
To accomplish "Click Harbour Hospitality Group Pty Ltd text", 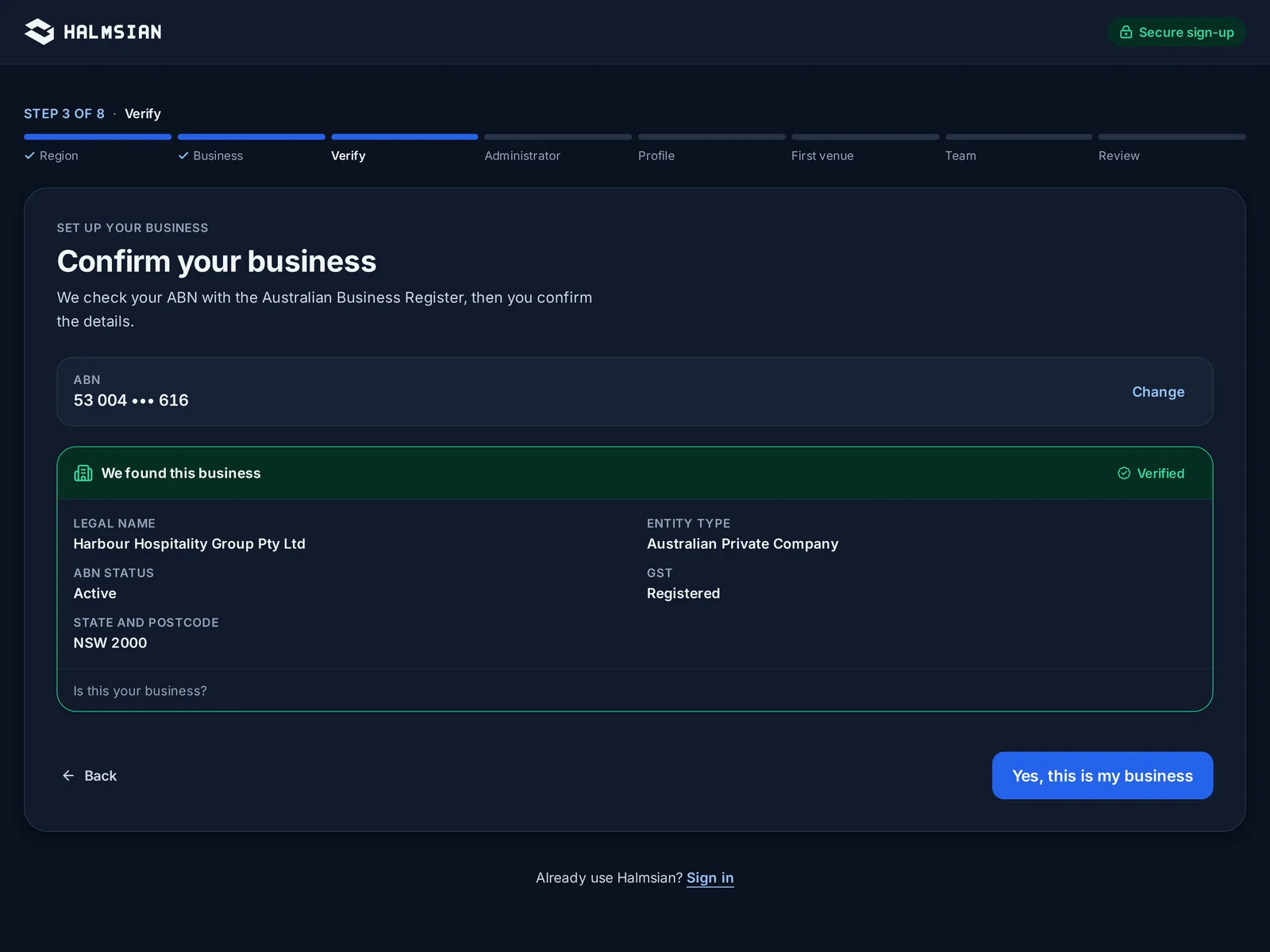I will pyautogui.click(x=189, y=543).
